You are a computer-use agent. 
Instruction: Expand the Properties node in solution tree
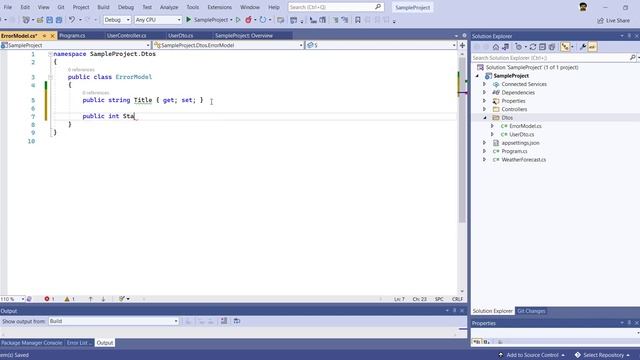point(484,101)
